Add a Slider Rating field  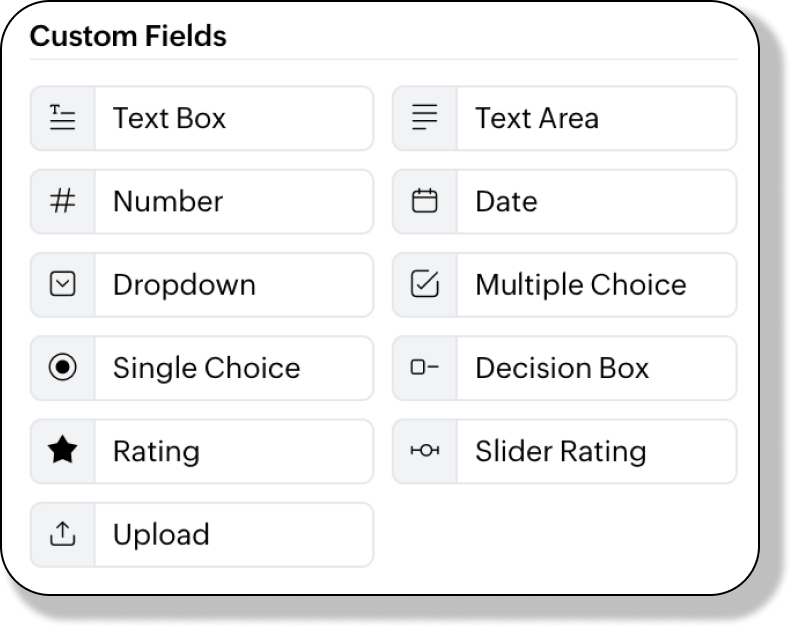pyautogui.click(x=565, y=451)
